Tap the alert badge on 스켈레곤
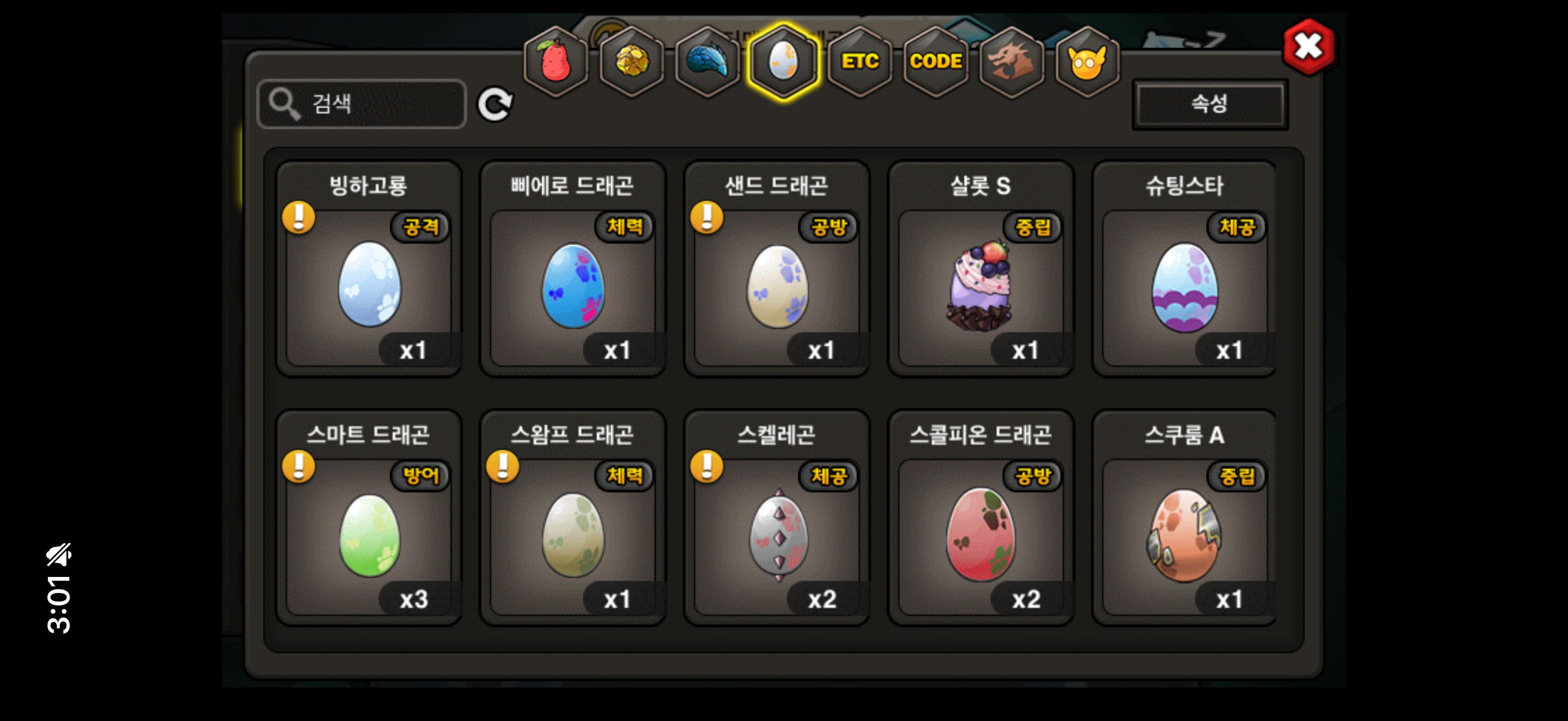1568x721 pixels. 707,466
